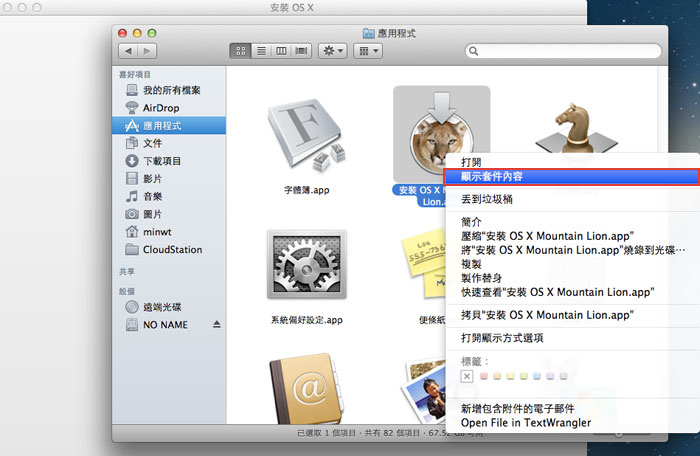This screenshot has height=456, width=700.
Task: Open 影片 folder in the sidebar
Action: [169, 179]
